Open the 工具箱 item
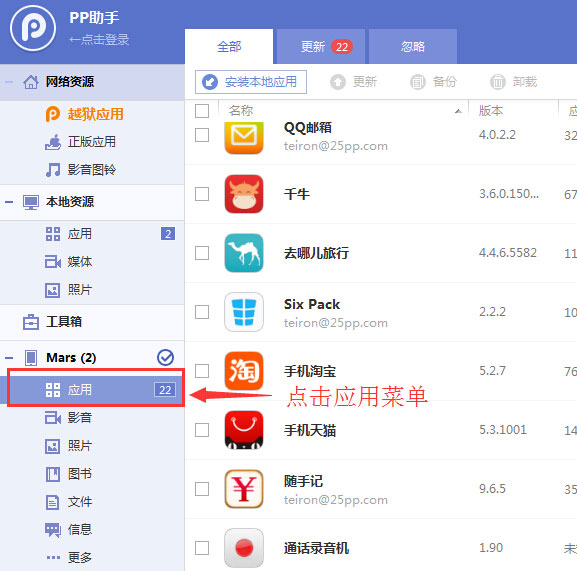 [x=92, y=322]
